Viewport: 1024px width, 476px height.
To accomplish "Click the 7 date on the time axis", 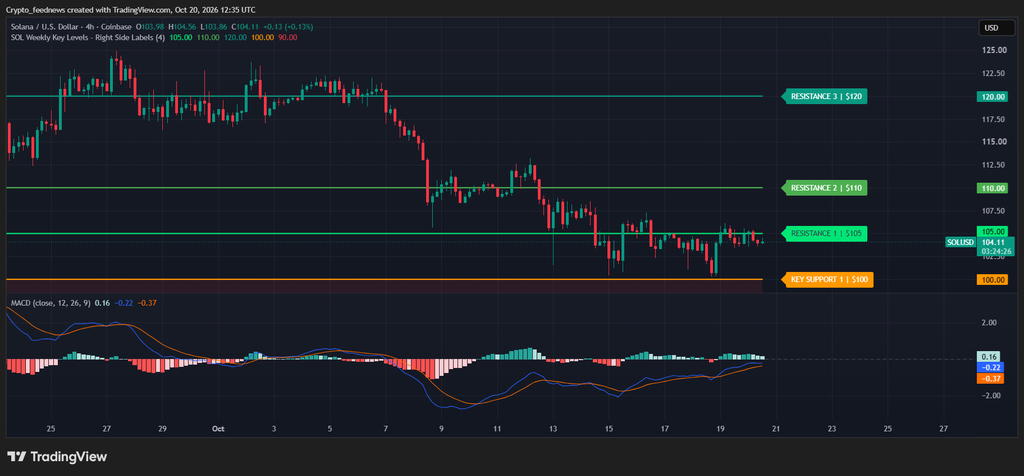I will (386, 429).
